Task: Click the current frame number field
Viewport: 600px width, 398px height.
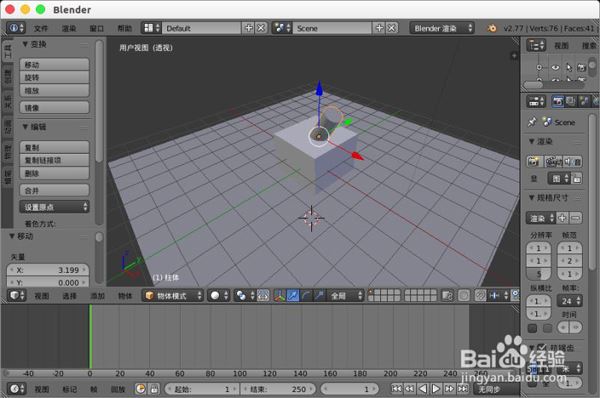Action: pyautogui.click(x=349, y=389)
